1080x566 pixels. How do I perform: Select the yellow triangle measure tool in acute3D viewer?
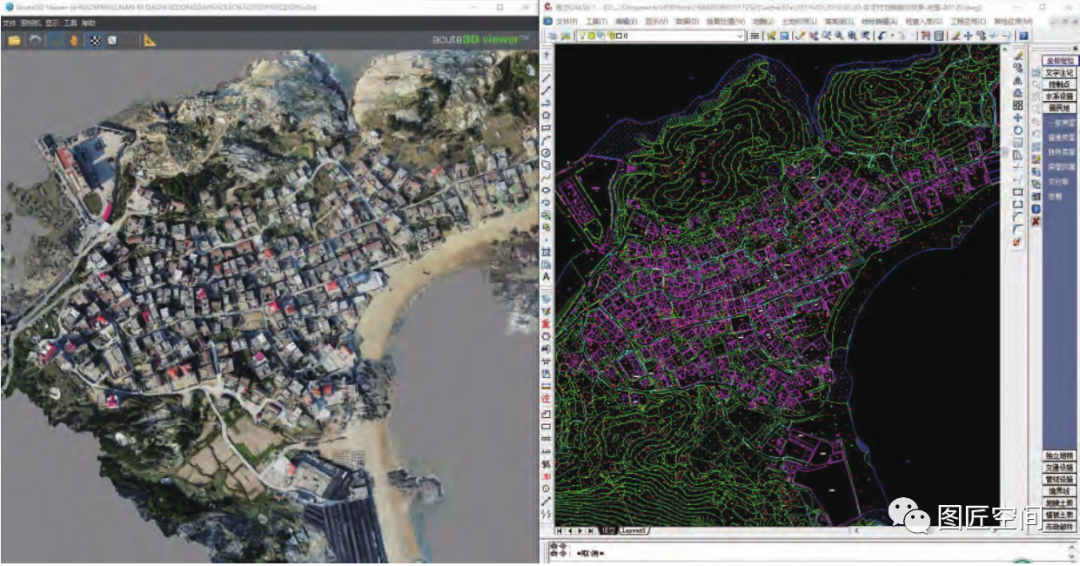pyautogui.click(x=149, y=41)
